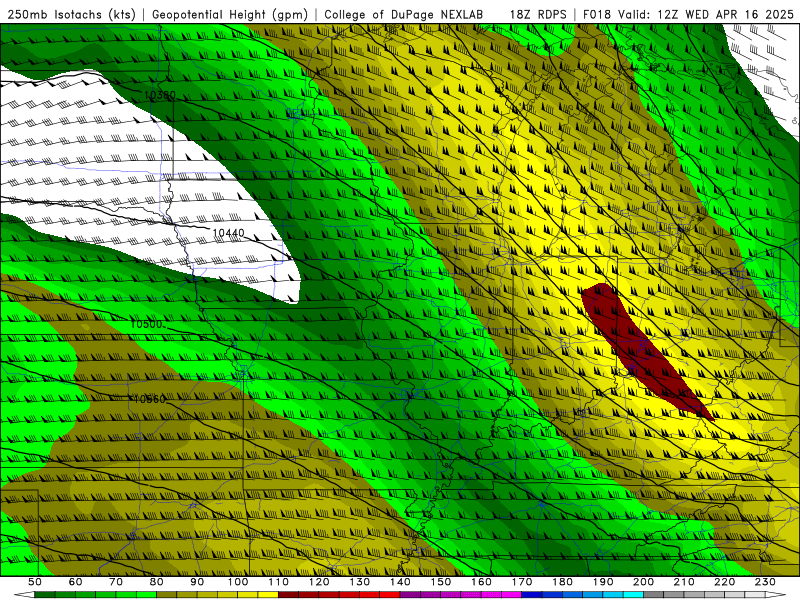Click the 80 label on color scale

(157, 582)
